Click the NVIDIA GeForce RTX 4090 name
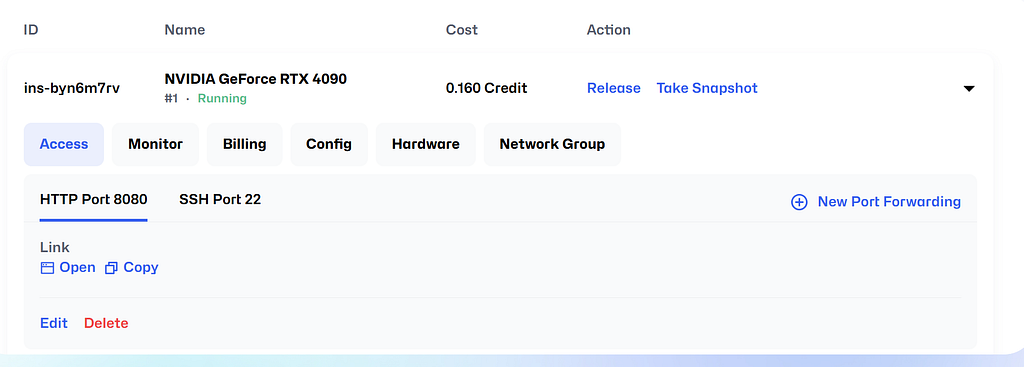 pos(255,79)
